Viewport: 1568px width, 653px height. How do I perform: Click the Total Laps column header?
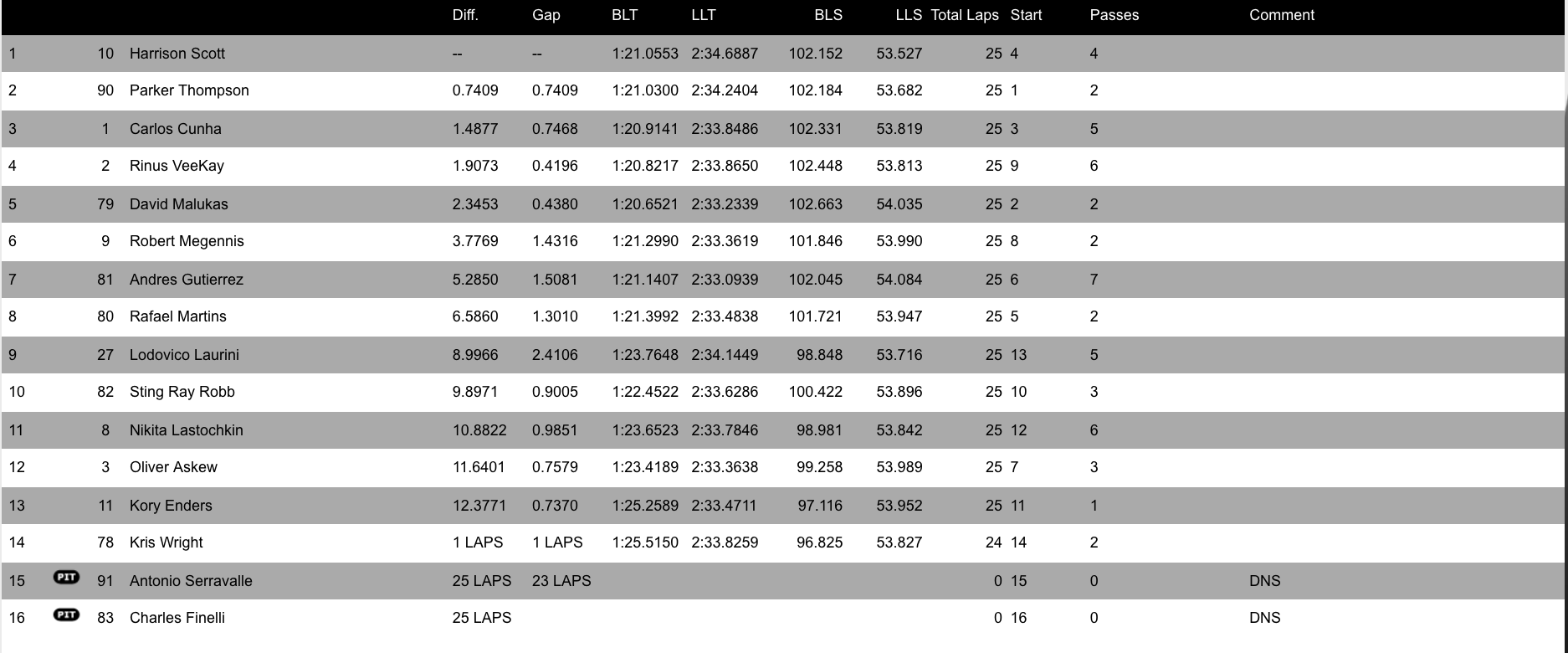coord(965,15)
